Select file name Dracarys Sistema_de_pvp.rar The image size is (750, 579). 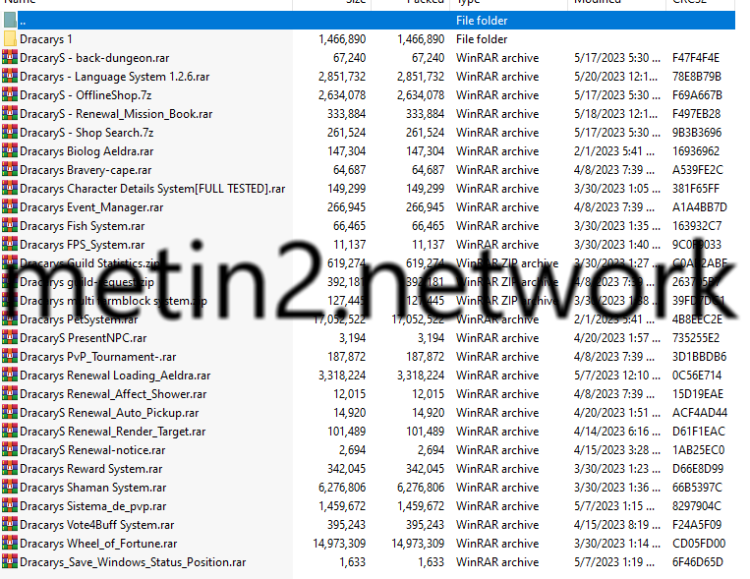tap(93, 506)
